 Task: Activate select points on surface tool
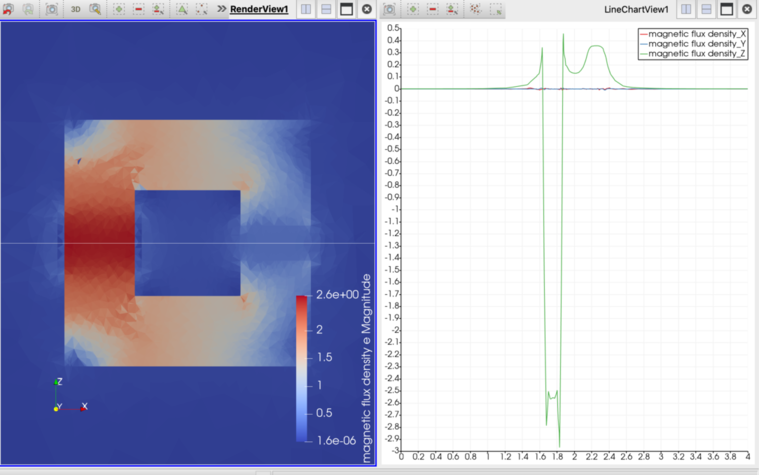pos(201,9)
